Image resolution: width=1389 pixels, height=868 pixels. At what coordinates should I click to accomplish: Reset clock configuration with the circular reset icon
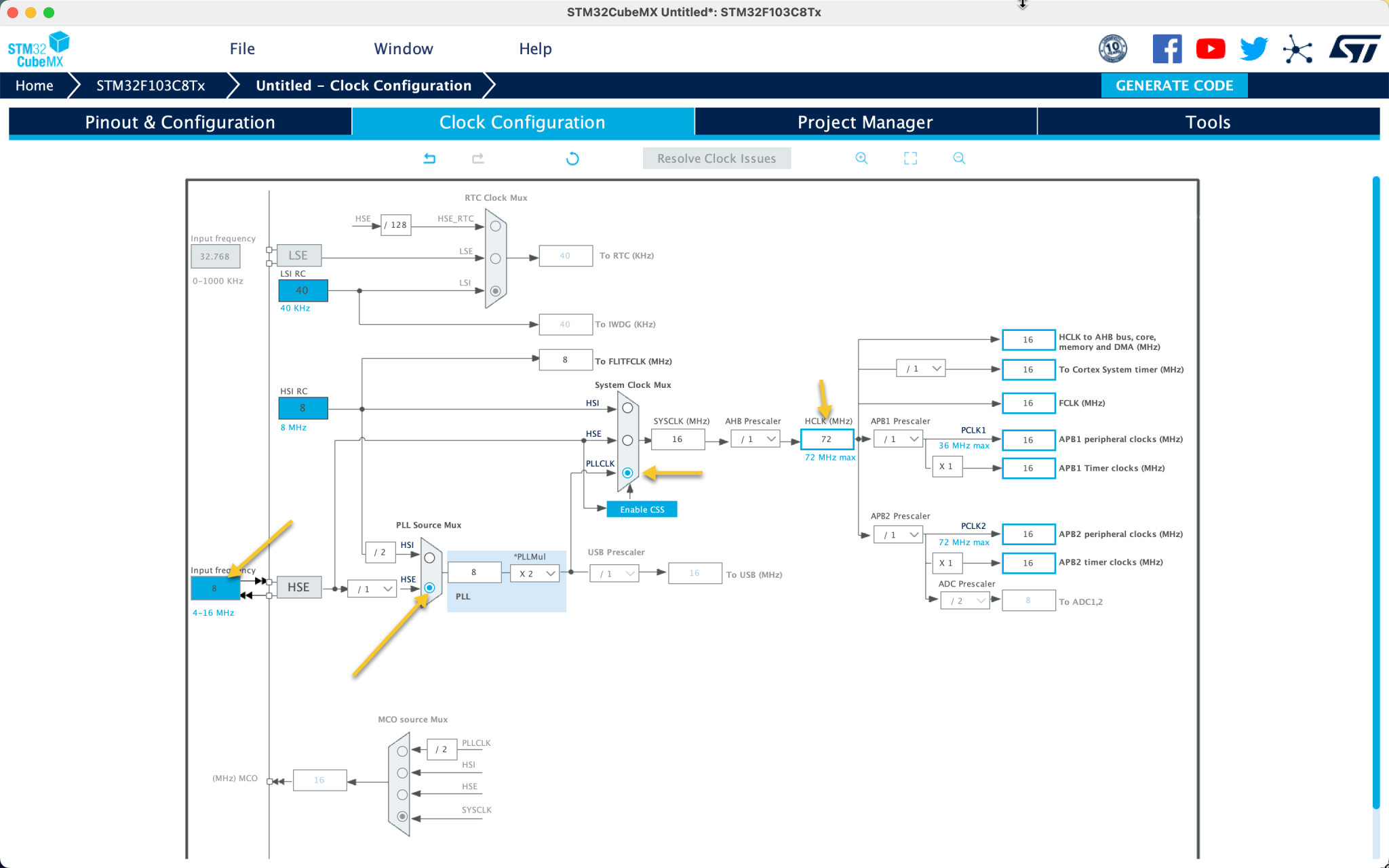pos(573,158)
